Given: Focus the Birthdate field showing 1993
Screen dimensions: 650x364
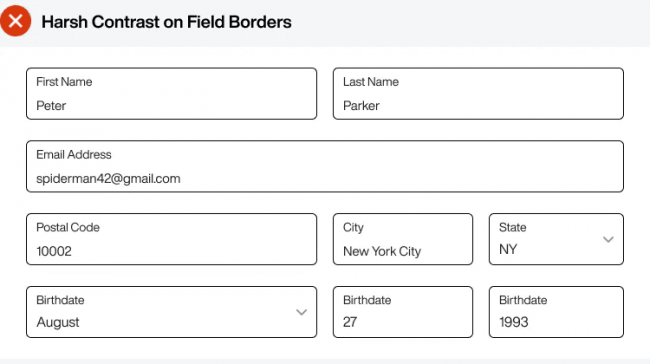Looking at the screenshot, I should (556, 312).
